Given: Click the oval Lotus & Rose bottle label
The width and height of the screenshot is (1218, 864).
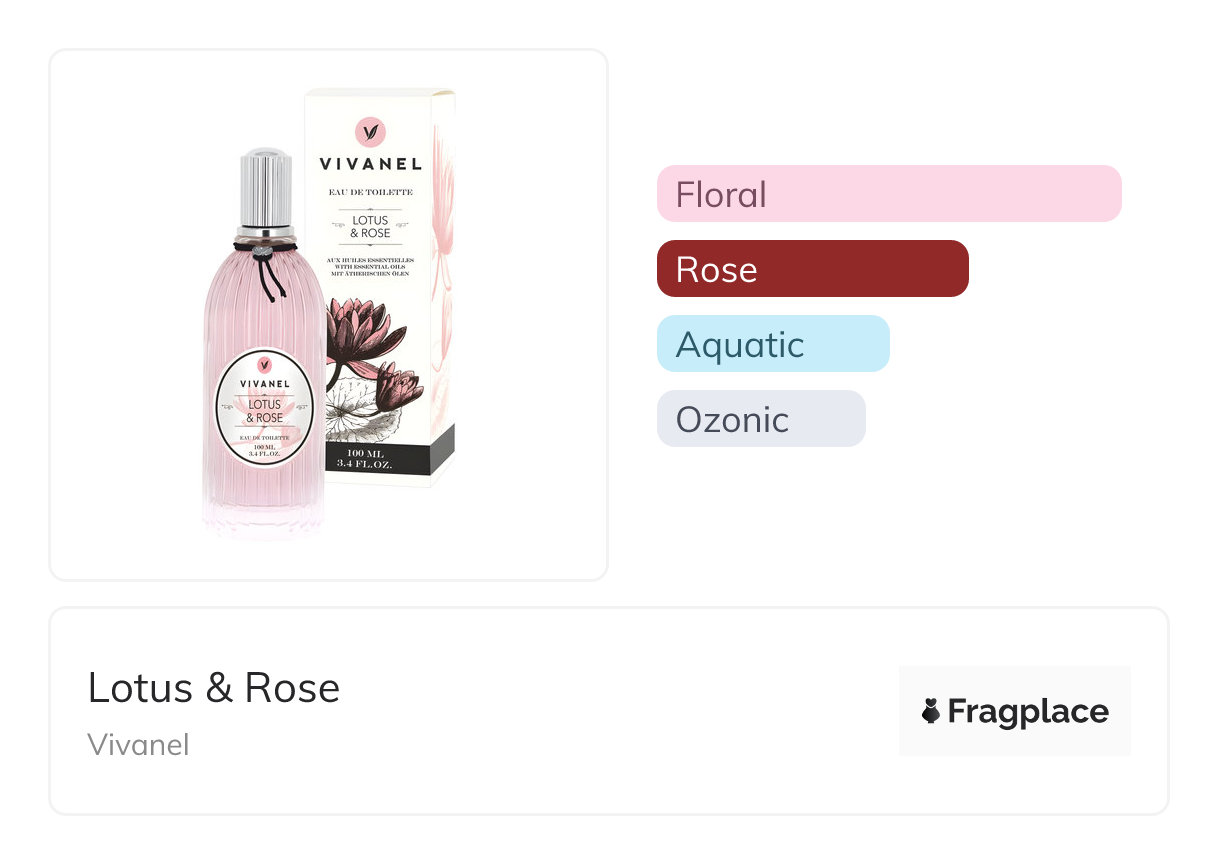Looking at the screenshot, I should [x=265, y=407].
